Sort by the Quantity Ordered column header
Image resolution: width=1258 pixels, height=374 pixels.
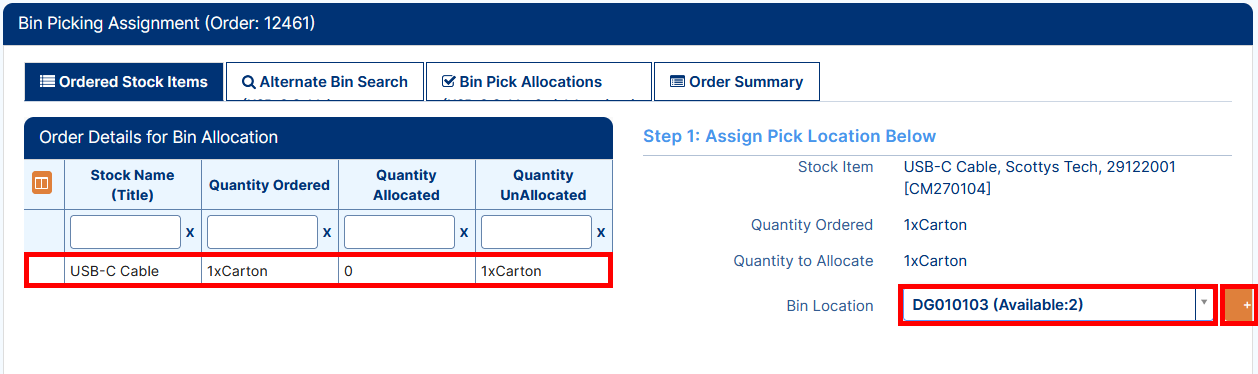click(x=269, y=185)
